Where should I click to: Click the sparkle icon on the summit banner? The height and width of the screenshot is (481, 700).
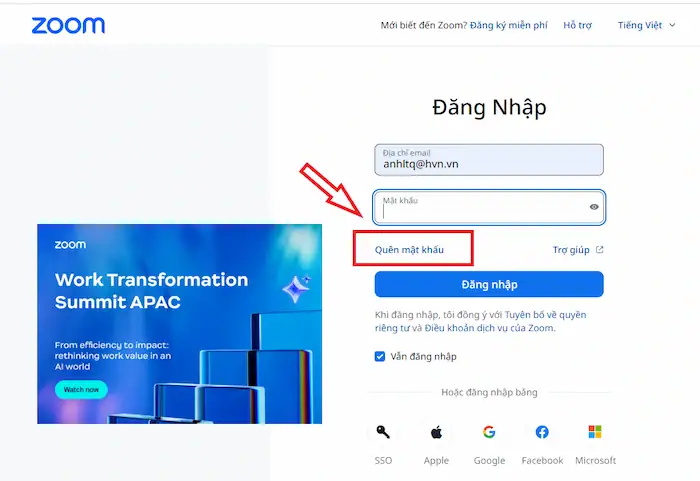click(x=295, y=289)
